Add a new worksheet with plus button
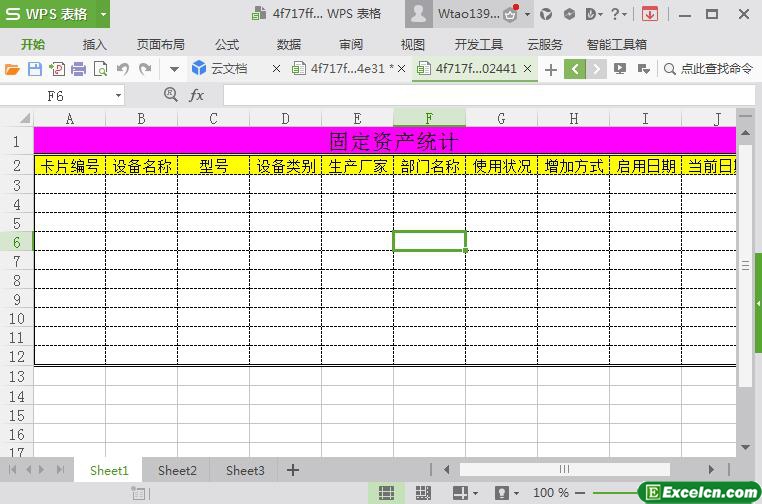The image size is (762, 504). point(293,470)
